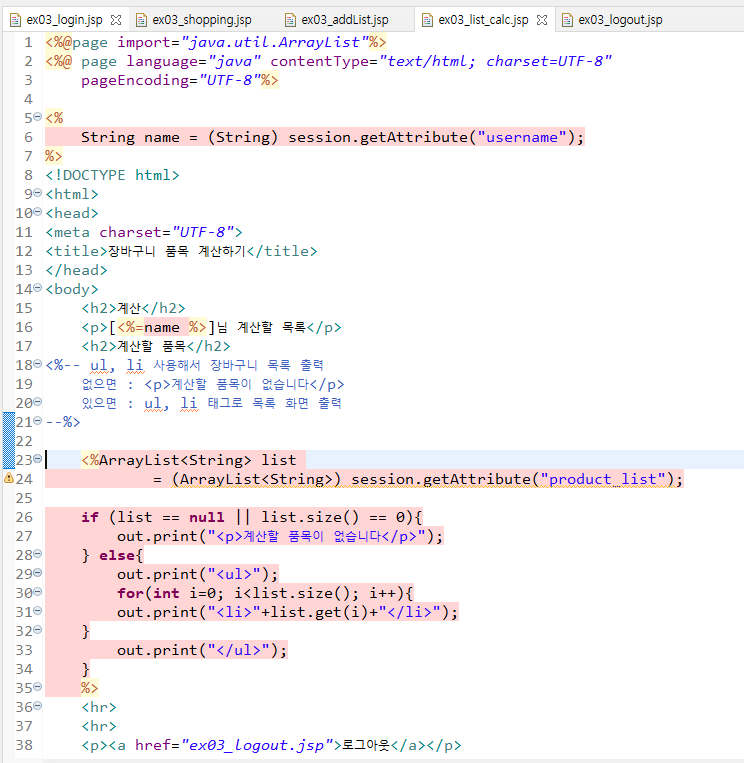Image resolution: width=744 pixels, height=763 pixels.
Task: Collapse the head fold at line 10
Action: [x=37, y=212]
